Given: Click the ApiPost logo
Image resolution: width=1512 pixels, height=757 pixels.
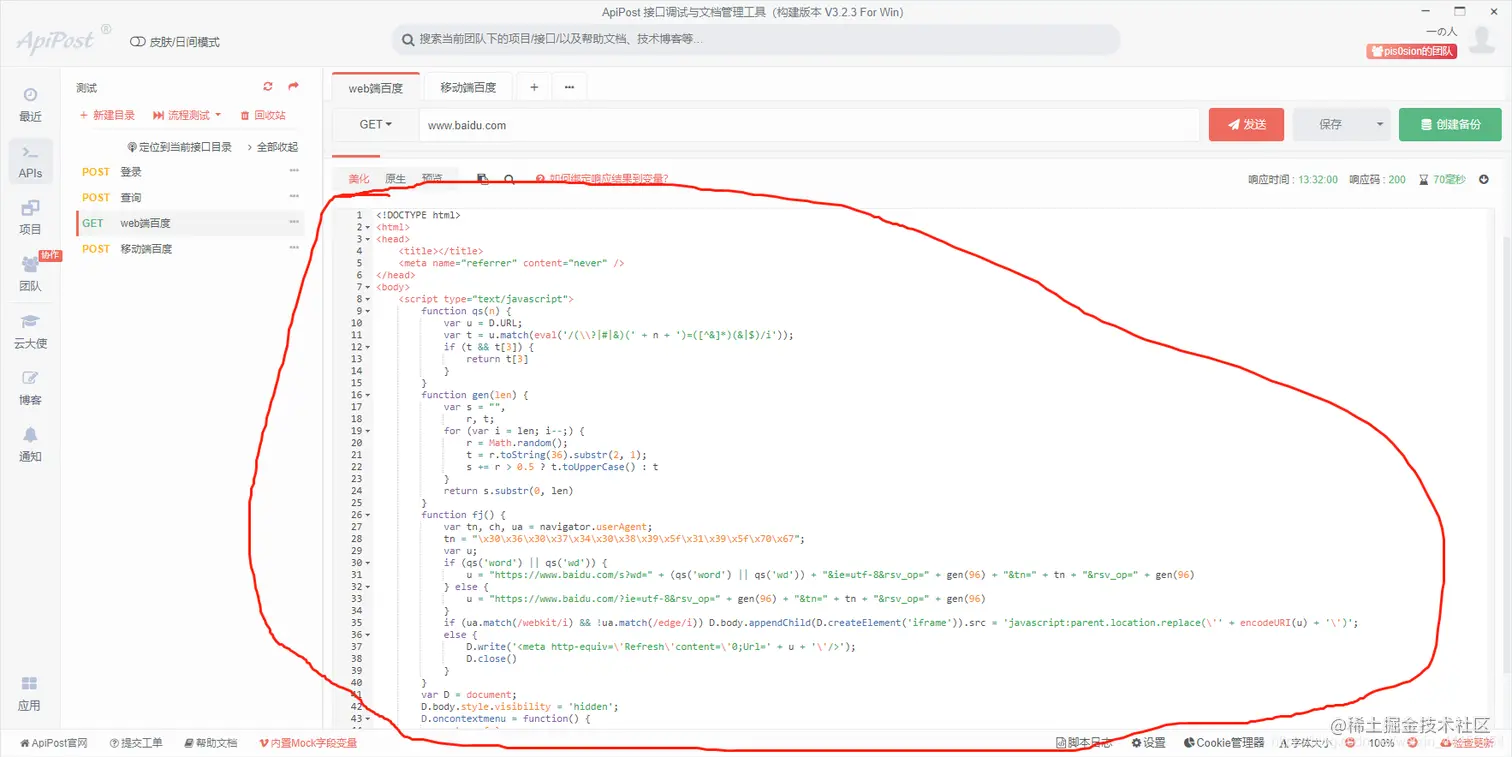Looking at the screenshot, I should [x=63, y=40].
